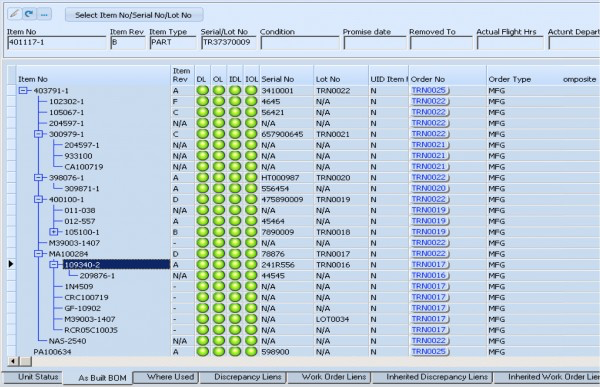Click OL green indicator for MA100284 row

tap(219, 254)
